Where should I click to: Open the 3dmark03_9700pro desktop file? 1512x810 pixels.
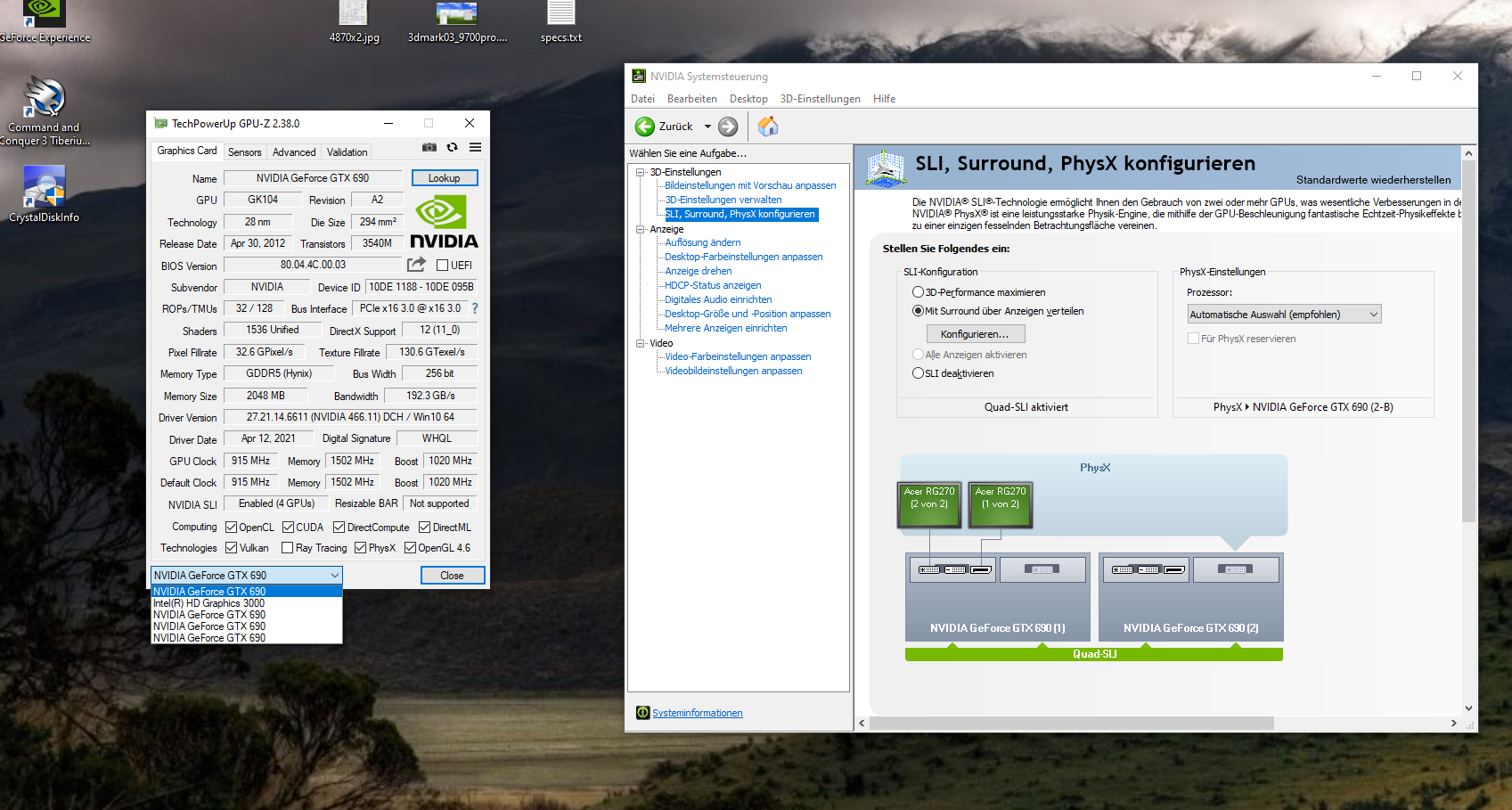457,22
